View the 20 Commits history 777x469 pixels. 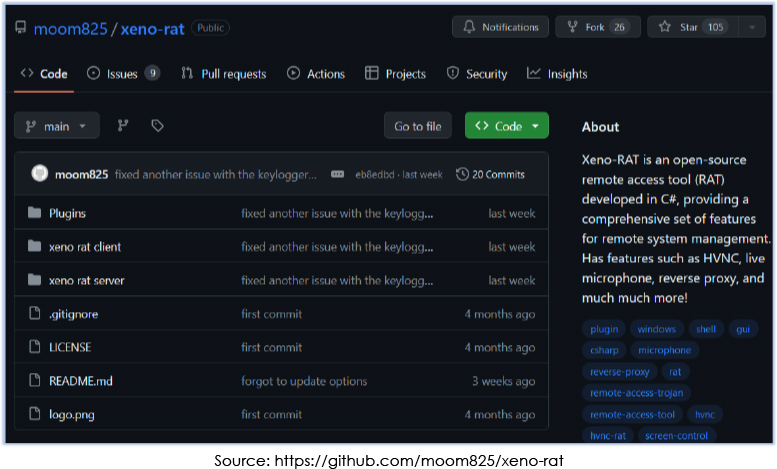point(491,174)
